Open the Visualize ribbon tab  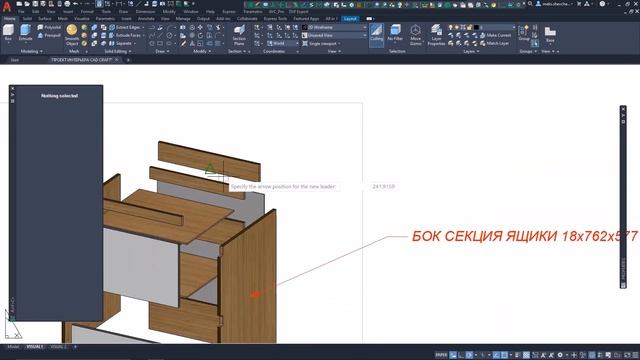coord(82,19)
